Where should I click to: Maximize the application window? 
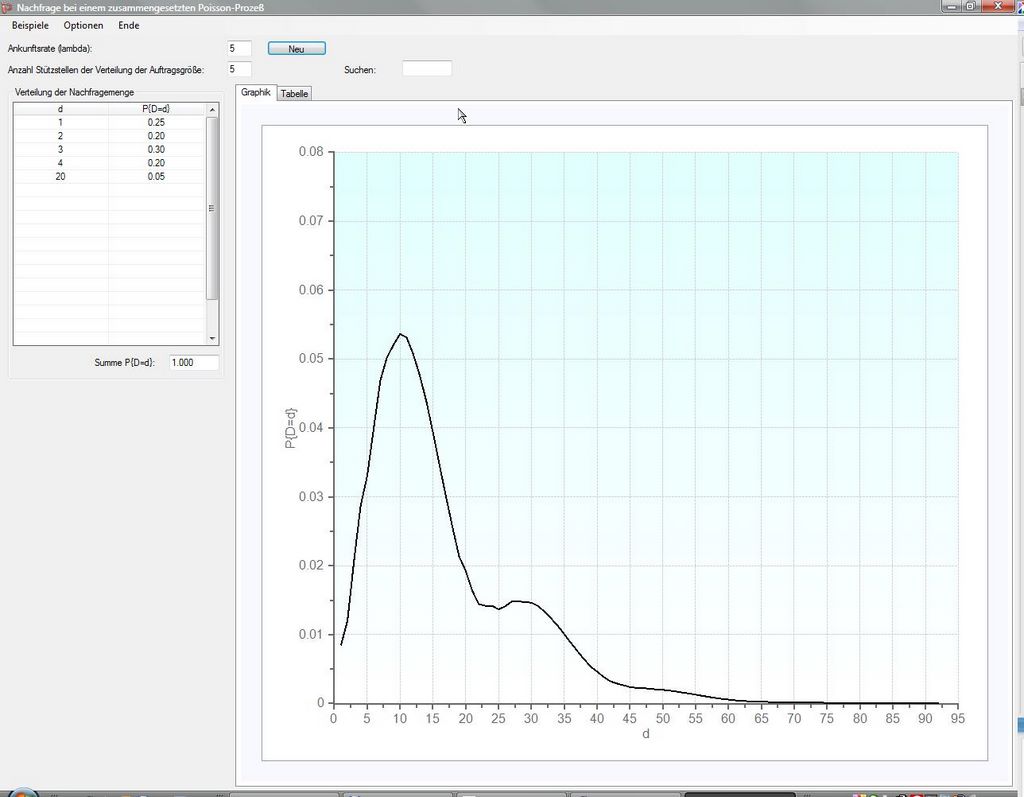tap(970, 6)
